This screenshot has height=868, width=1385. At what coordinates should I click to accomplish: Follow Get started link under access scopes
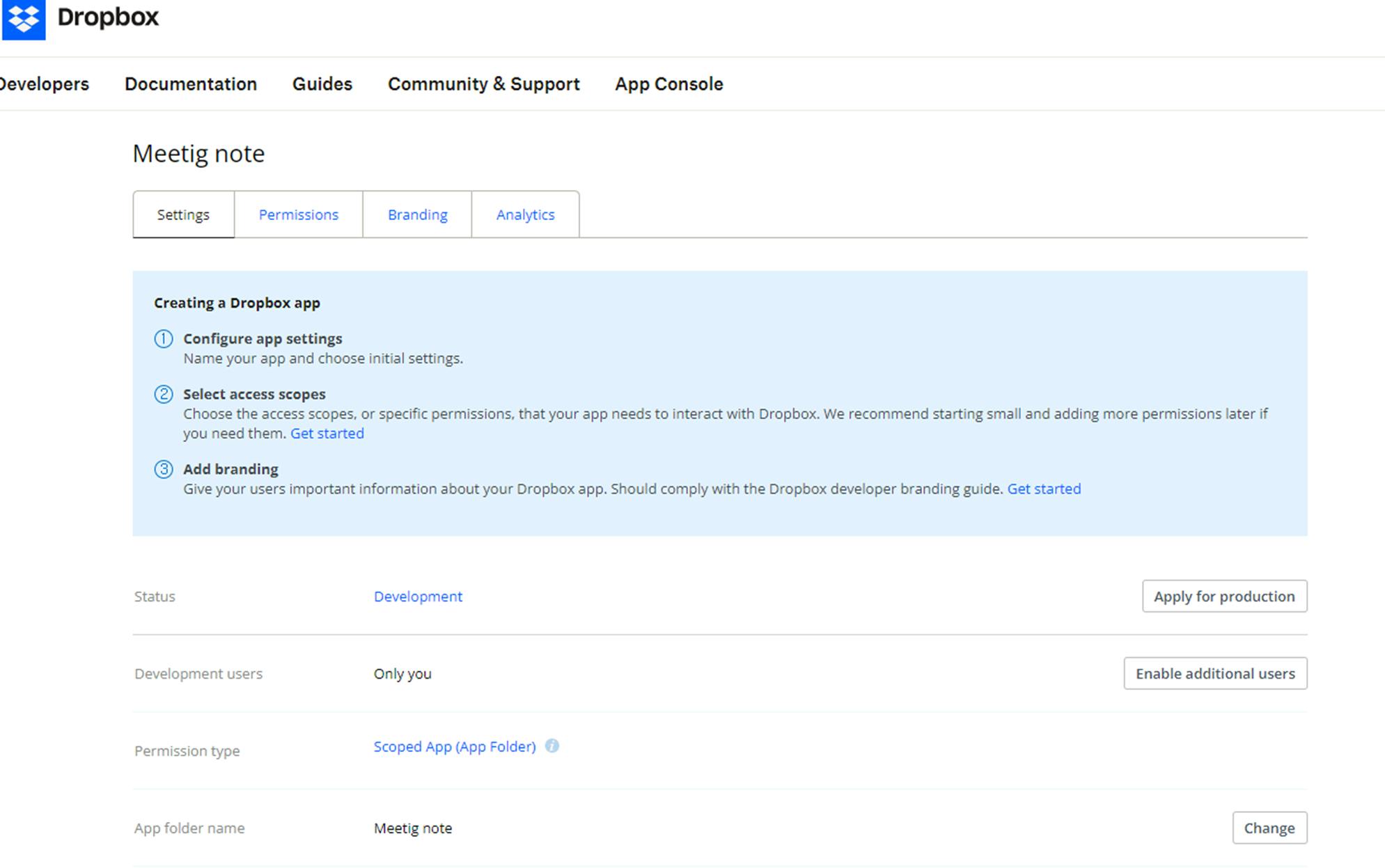click(327, 434)
